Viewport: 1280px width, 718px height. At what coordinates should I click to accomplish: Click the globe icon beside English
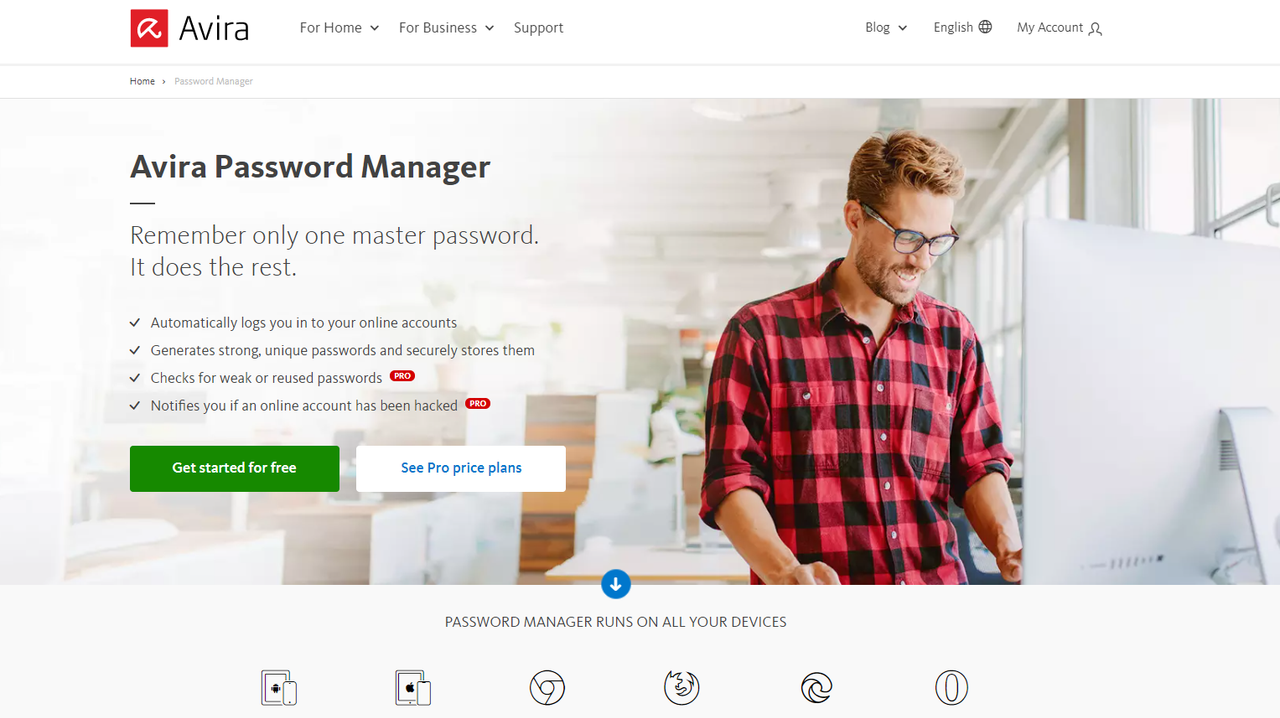(x=985, y=27)
